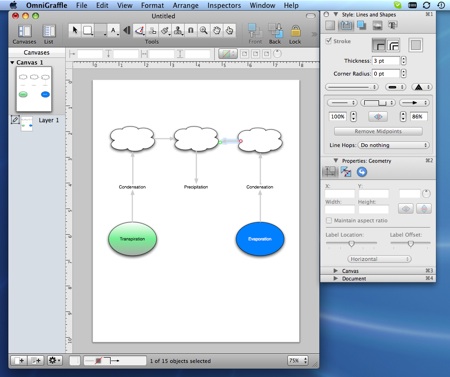Collapse the Canvas 1 disclosure triangle
This screenshot has width=450, height=377.
(x=12, y=62)
